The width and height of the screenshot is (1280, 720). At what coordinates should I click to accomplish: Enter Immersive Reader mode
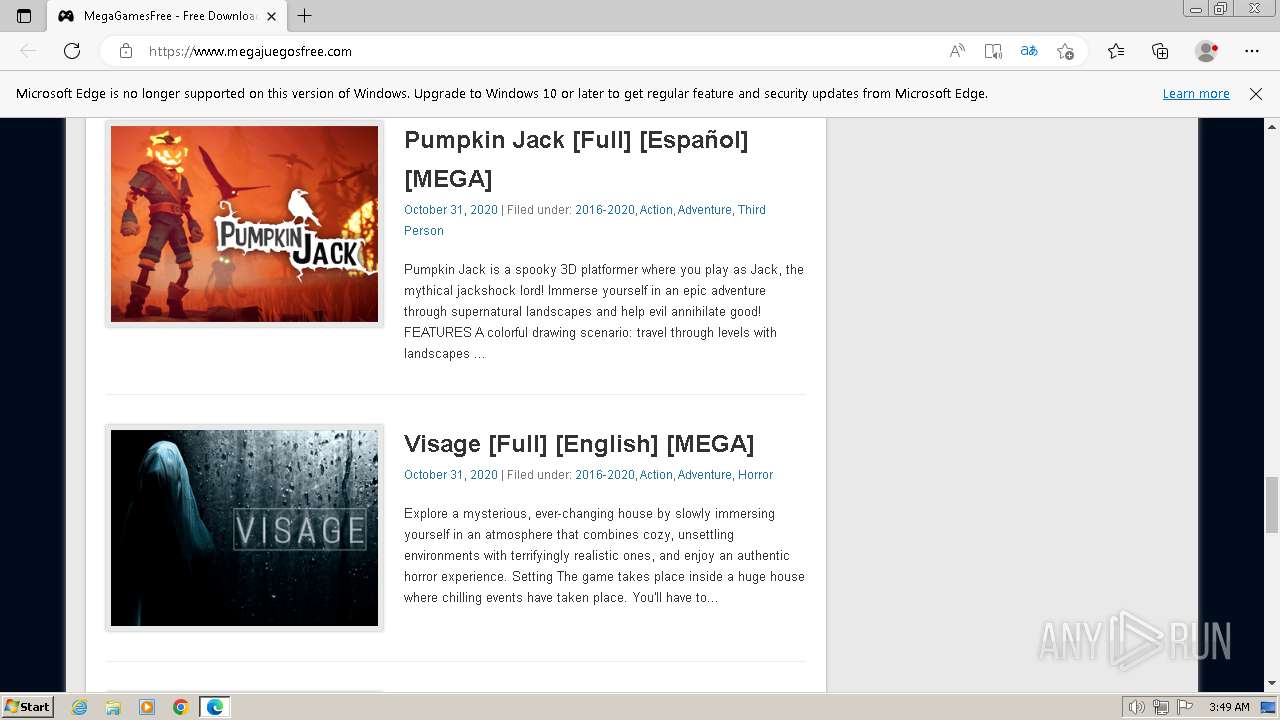[993, 51]
